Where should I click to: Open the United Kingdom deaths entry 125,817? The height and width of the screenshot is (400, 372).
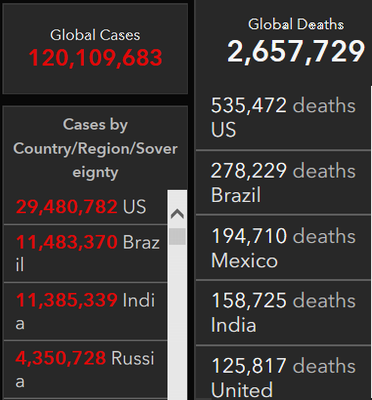[x=283, y=373]
